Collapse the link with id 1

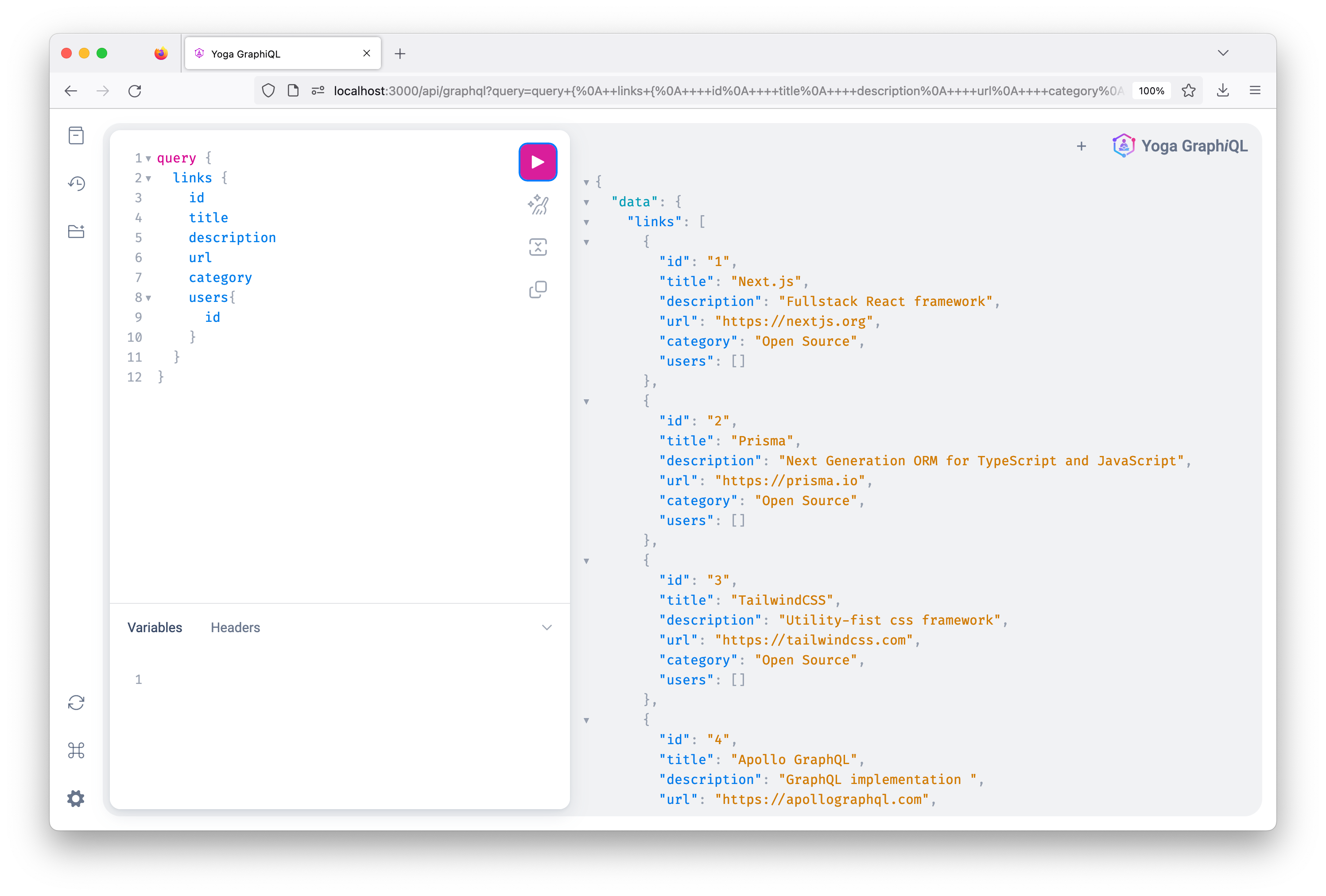[x=587, y=241]
